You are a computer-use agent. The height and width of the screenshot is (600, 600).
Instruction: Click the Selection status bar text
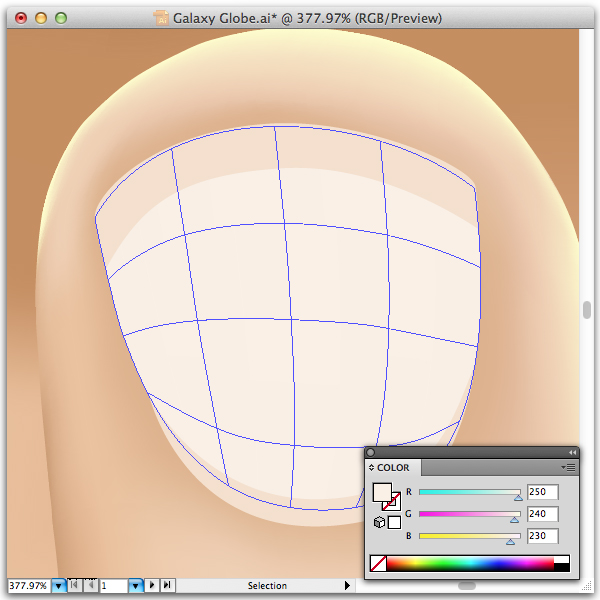click(267, 585)
